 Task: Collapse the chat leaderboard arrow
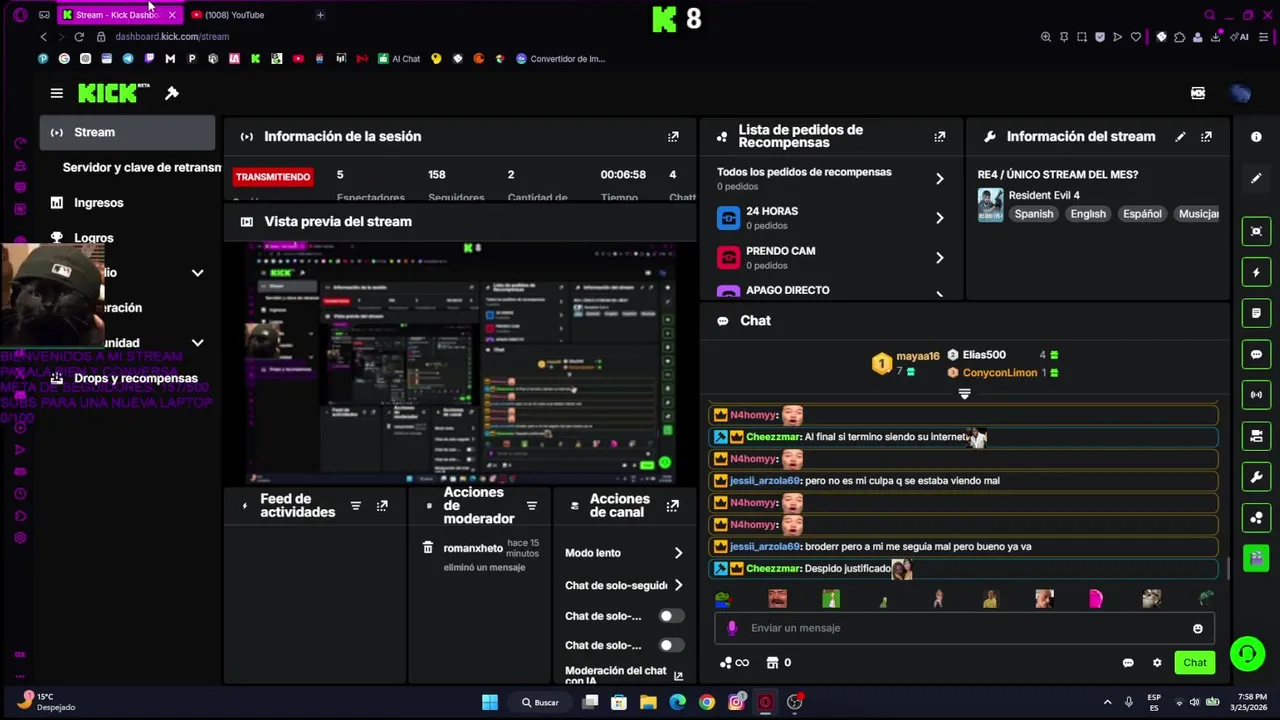(964, 394)
